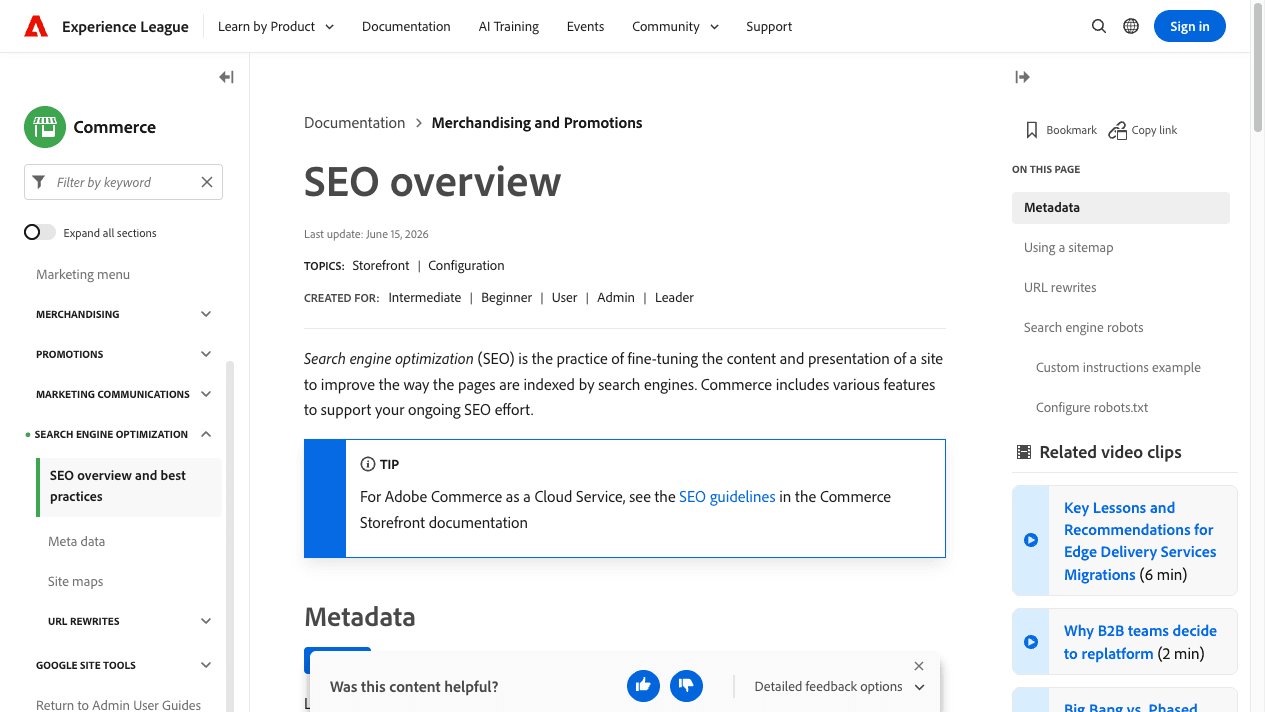
Task: Play Why B2B teams decide video
Action: pos(1031,642)
